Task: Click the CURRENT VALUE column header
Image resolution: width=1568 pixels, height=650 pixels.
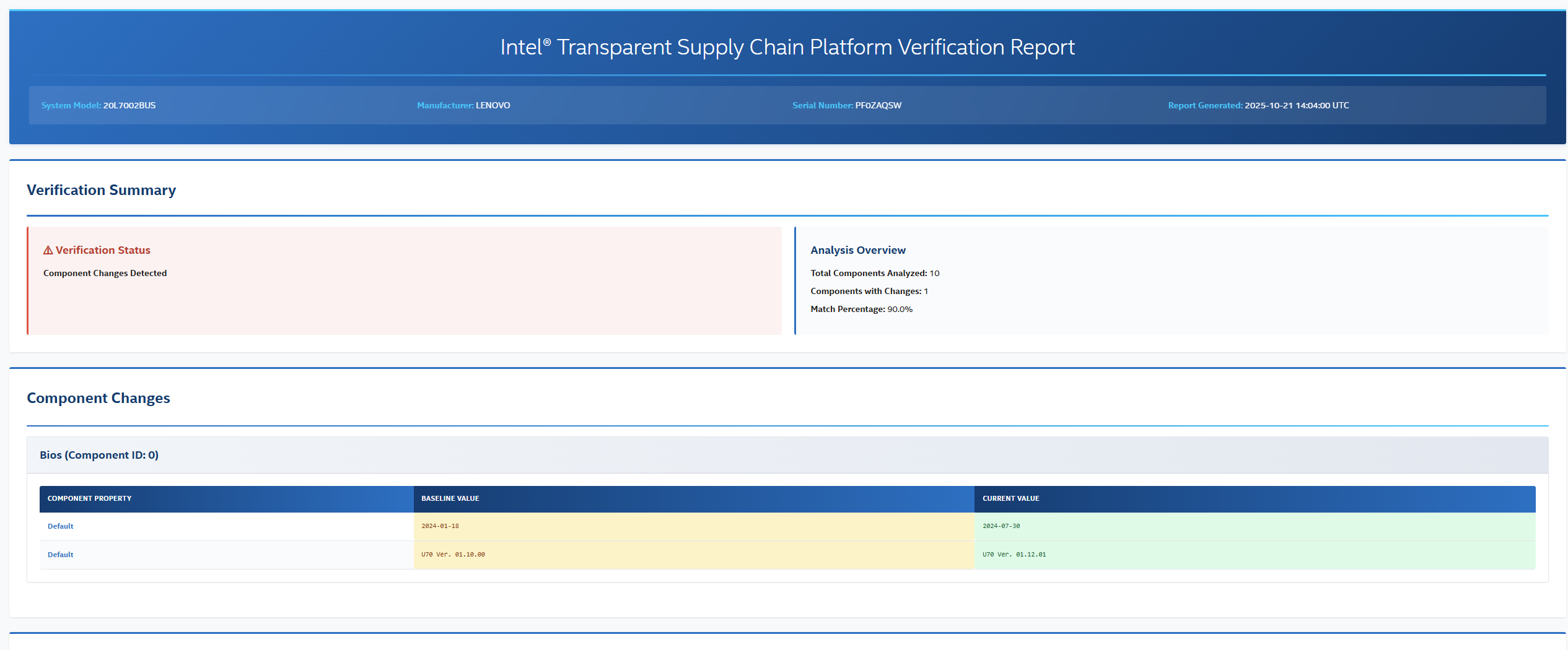Action: click(1010, 498)
